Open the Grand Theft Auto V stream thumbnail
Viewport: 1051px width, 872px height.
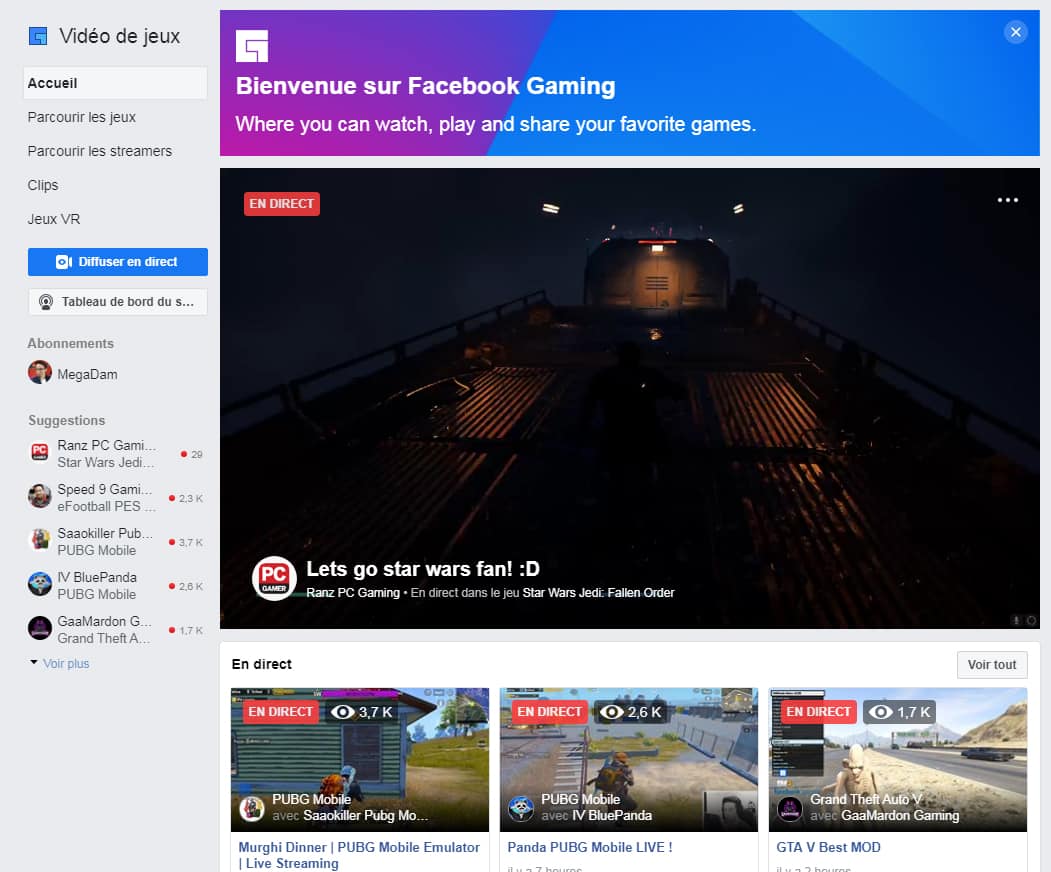[898, 759]
